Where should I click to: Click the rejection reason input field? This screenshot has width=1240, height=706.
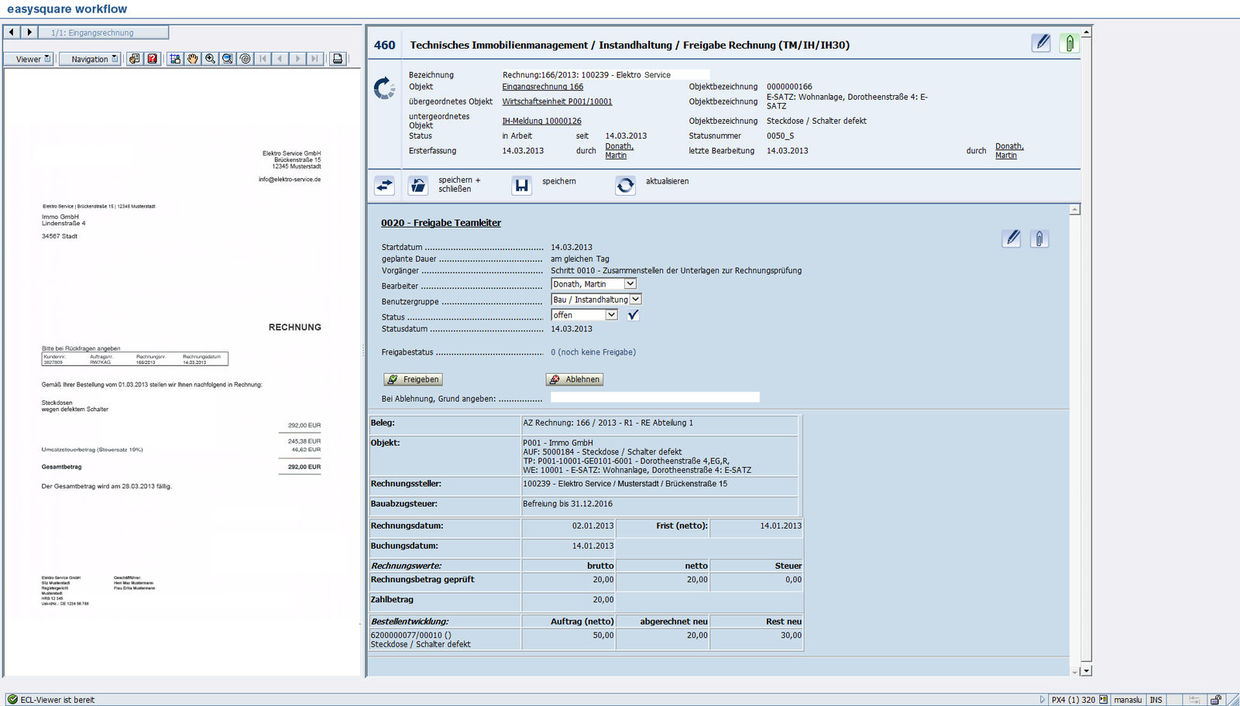tap(654, 397)
